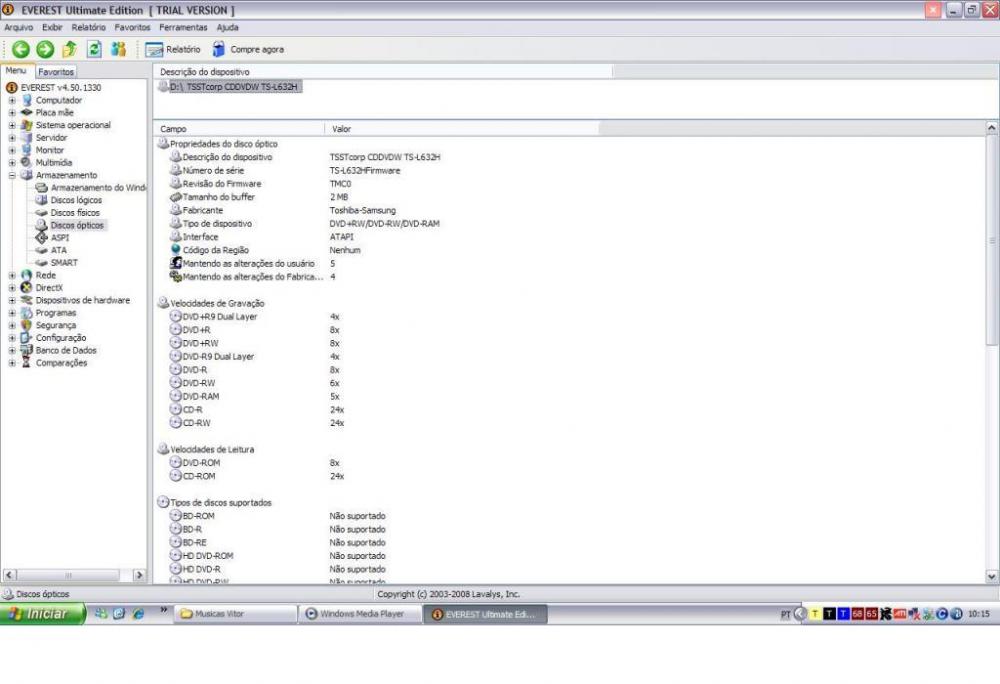
Task: Click the green Forward arrow icon
Action: point(45,49)
